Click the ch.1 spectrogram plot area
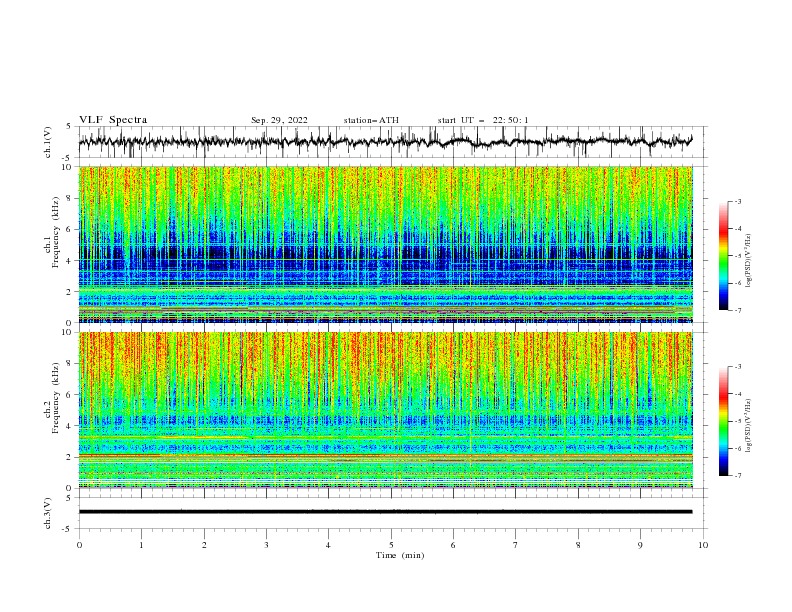Screen dimensions: 792x612 click(386, 244)
